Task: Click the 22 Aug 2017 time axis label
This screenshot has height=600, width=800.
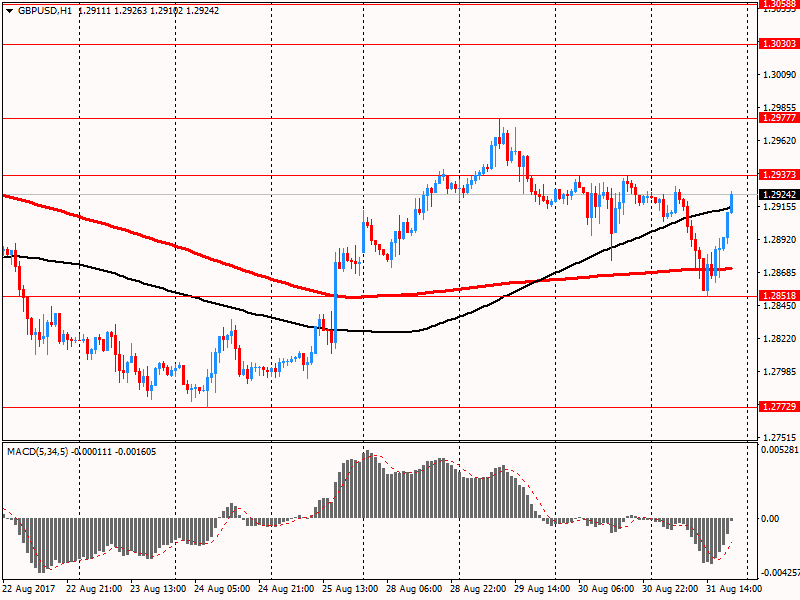Action: tap(29, 589)
